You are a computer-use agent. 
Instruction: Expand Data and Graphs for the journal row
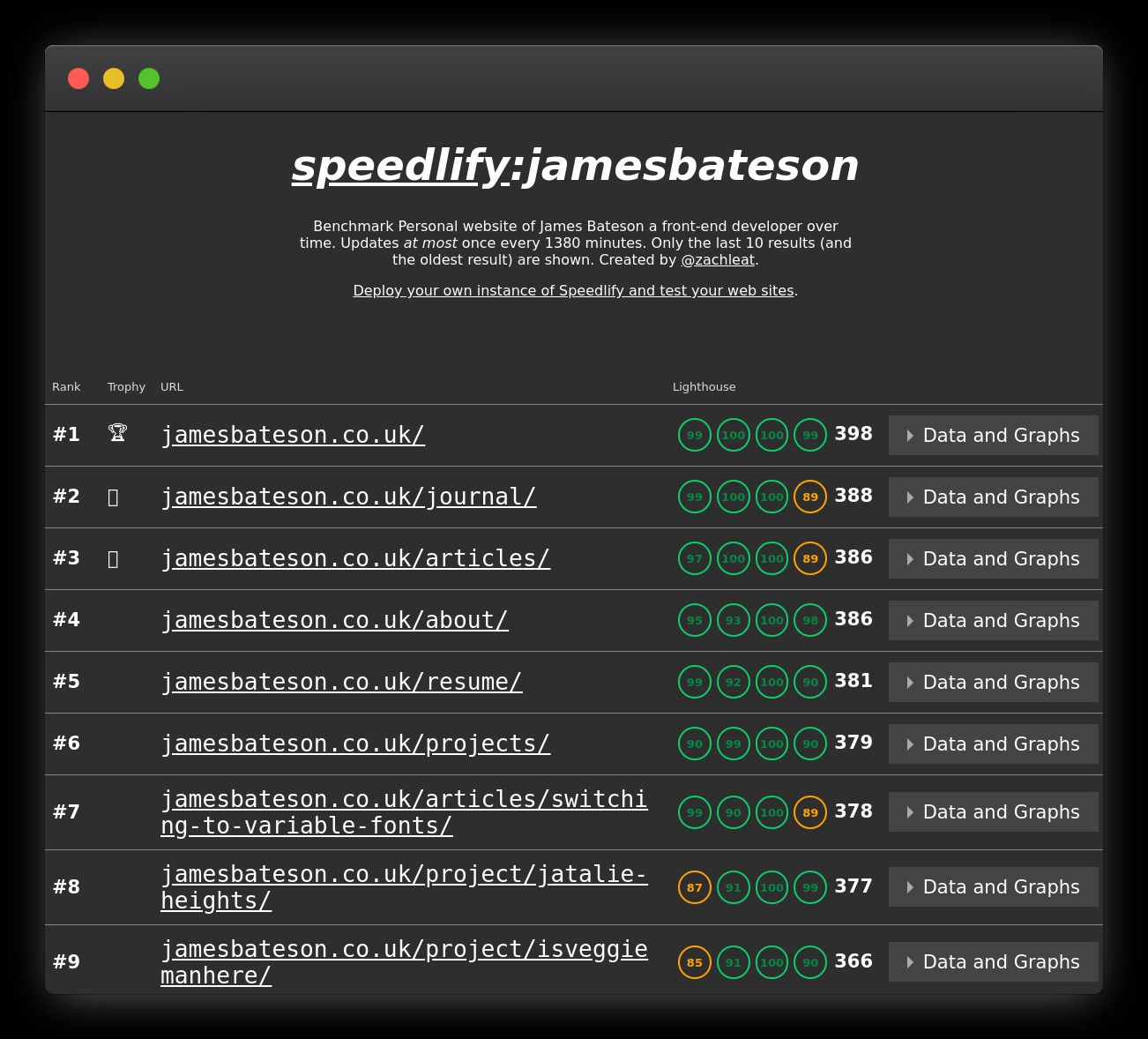(x=993, y=497)
